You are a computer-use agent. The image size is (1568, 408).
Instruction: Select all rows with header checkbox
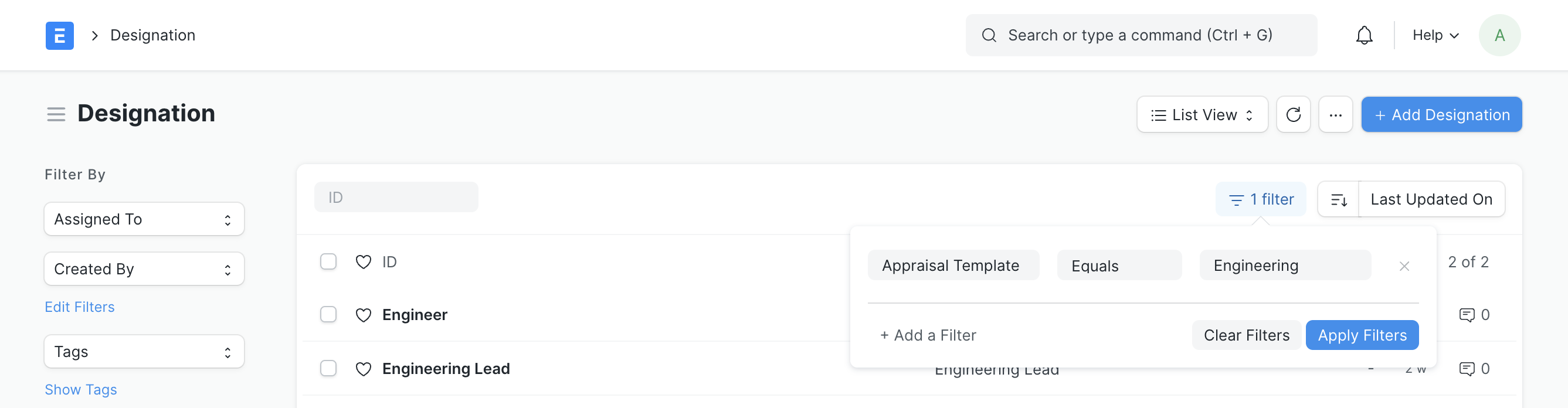[328, 262]
